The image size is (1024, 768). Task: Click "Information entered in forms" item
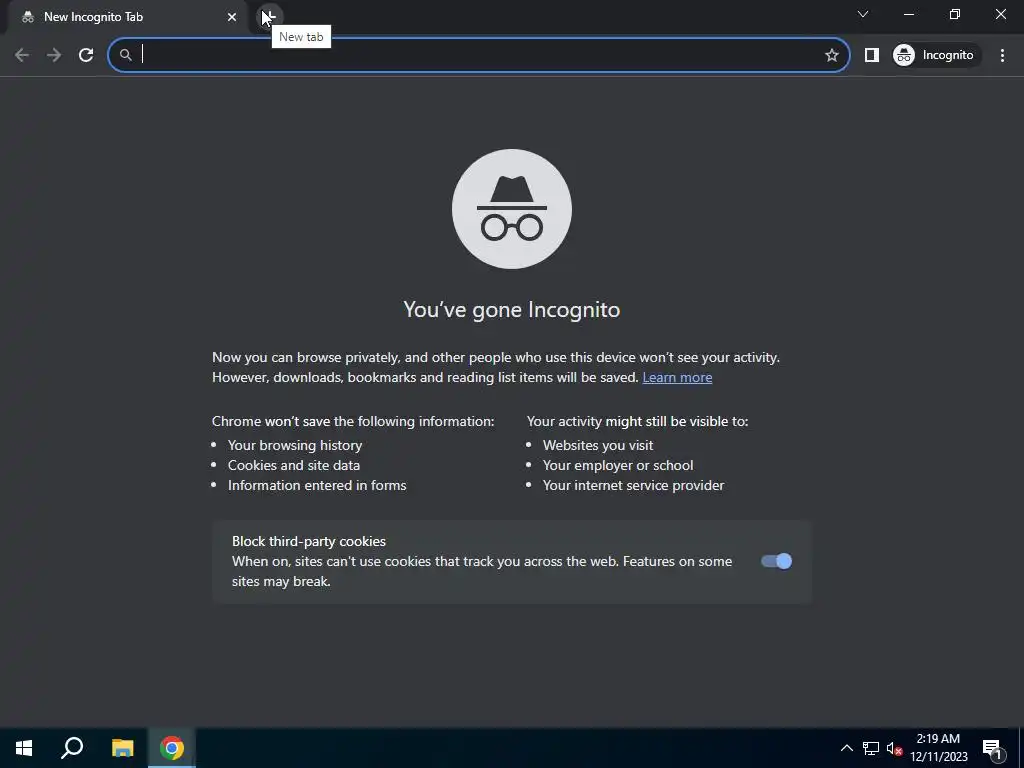coord(317,485)
